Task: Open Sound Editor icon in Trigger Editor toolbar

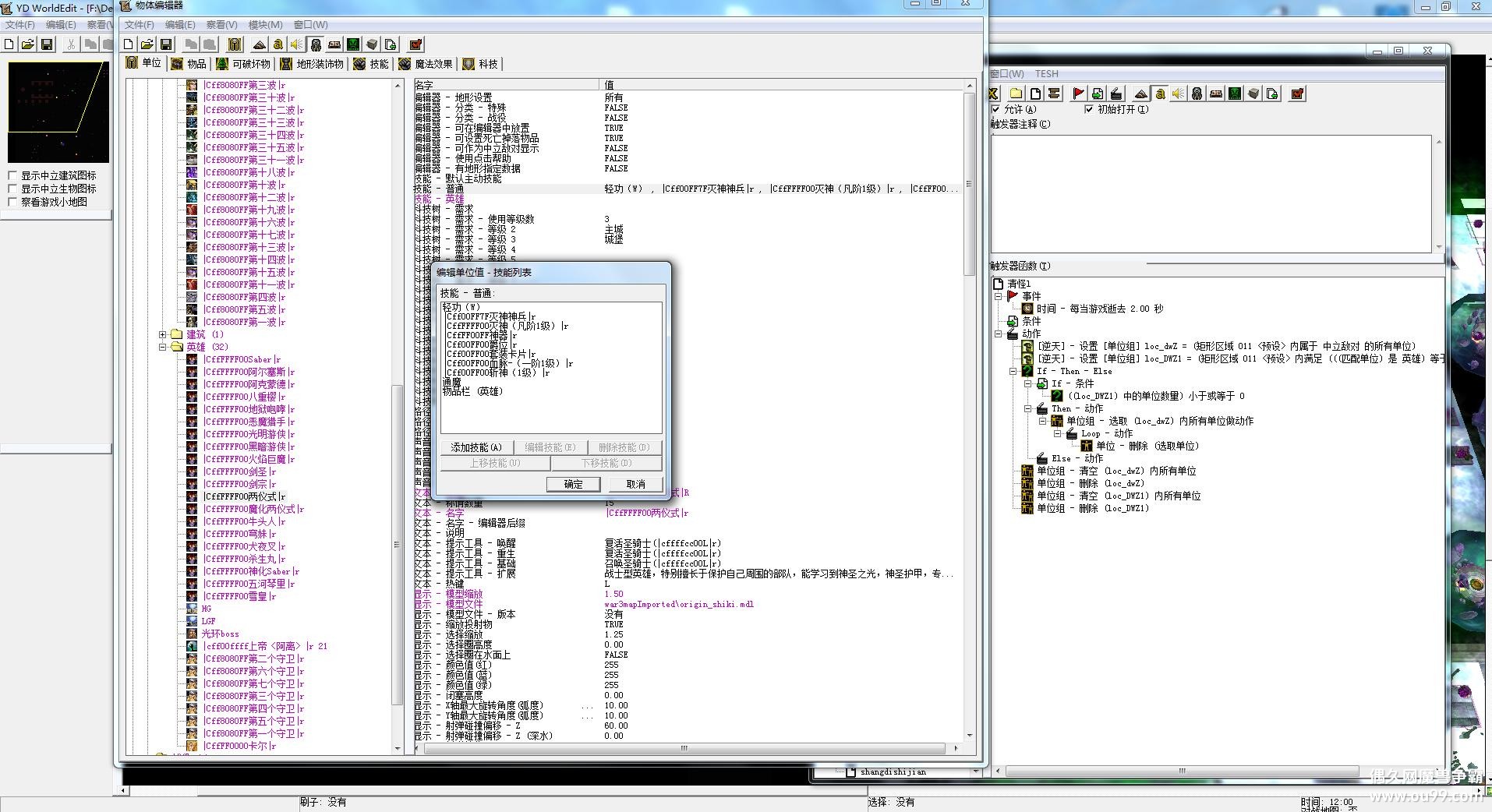Action: (x=1179, y=94)
